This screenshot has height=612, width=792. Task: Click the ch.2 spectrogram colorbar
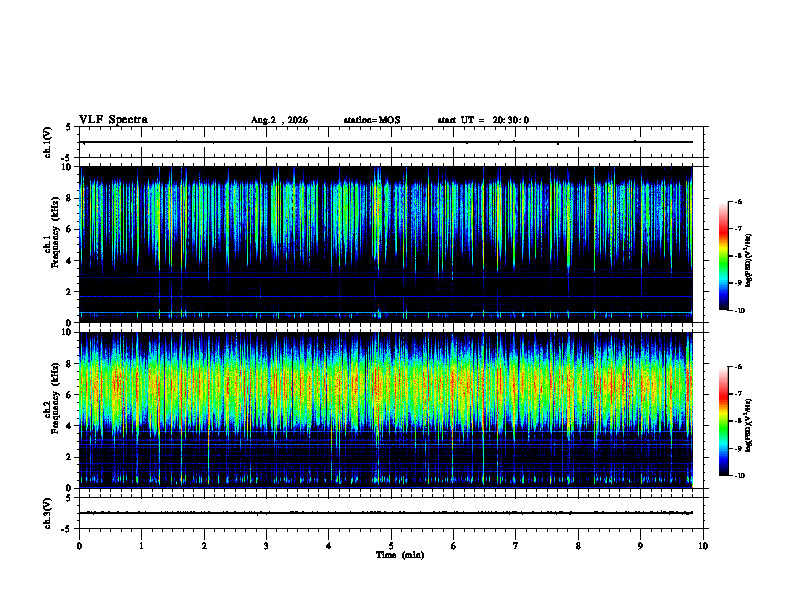pos(723,421)
